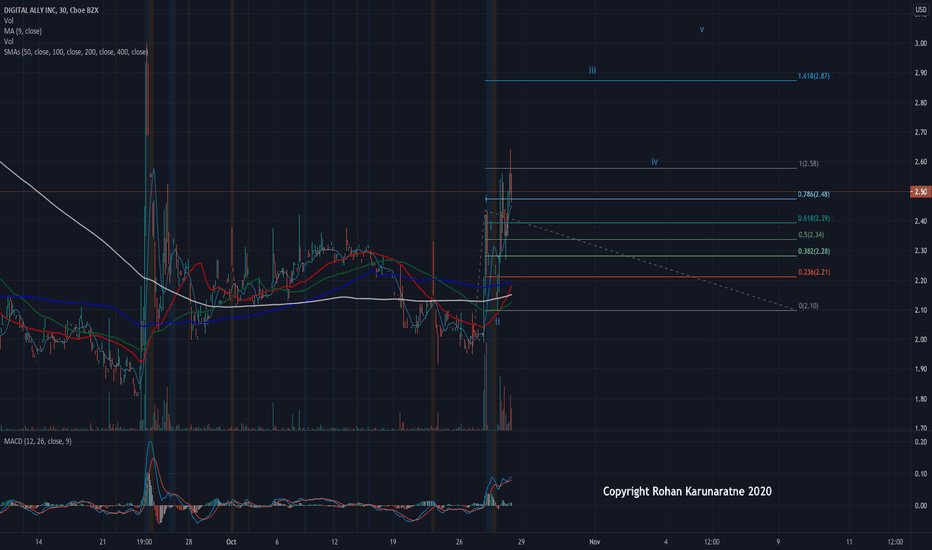Select the 1(2.58) Fibonacci level label
The height and width of the screenshot is (550, 932).
click(808, 164)
